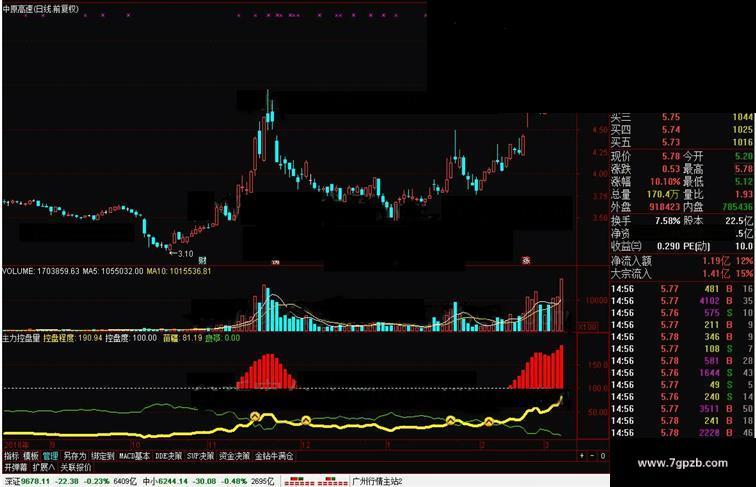Click the 主力控盘量 indicator name
Viewport: 756px width, 487px height.
click(x=21, y=338)
